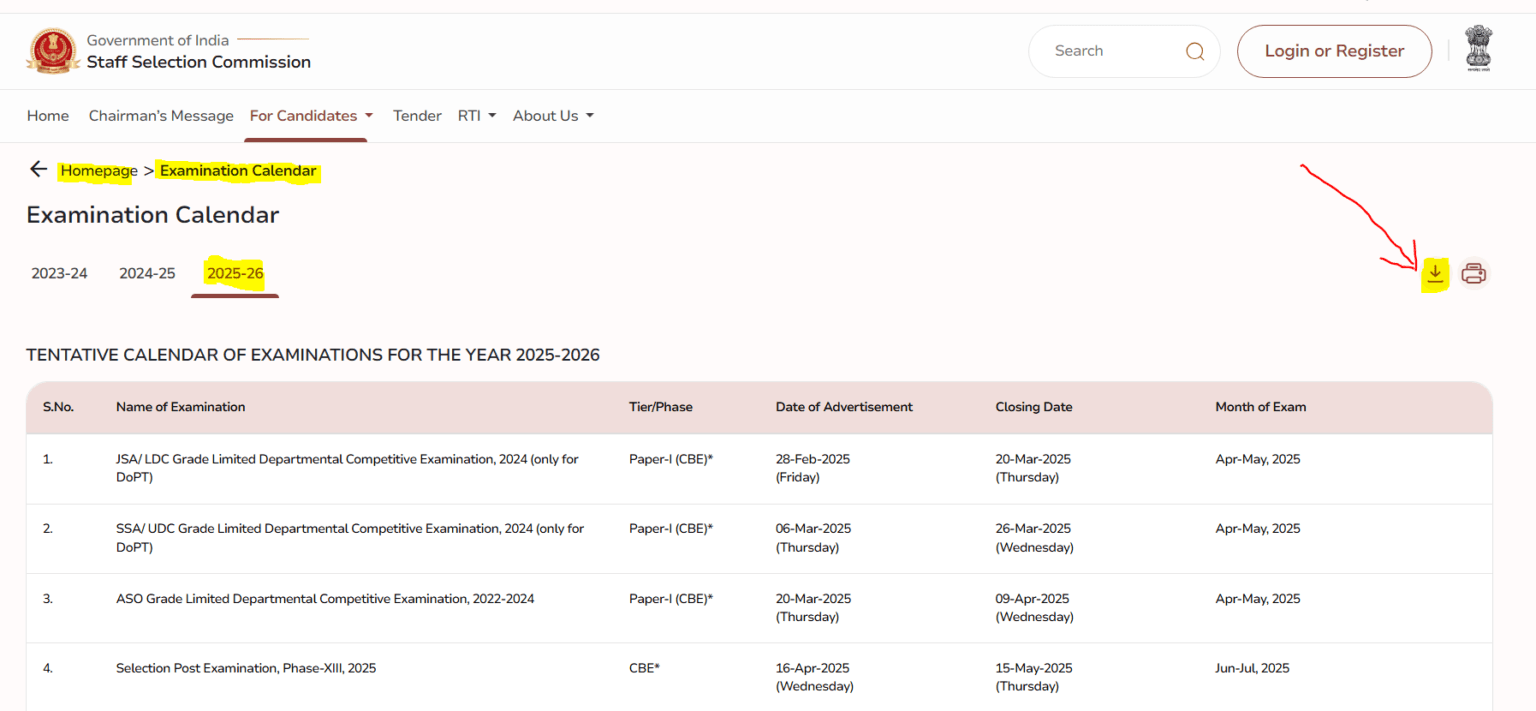Expand the RTI dropdown menu

pos(477,116)
